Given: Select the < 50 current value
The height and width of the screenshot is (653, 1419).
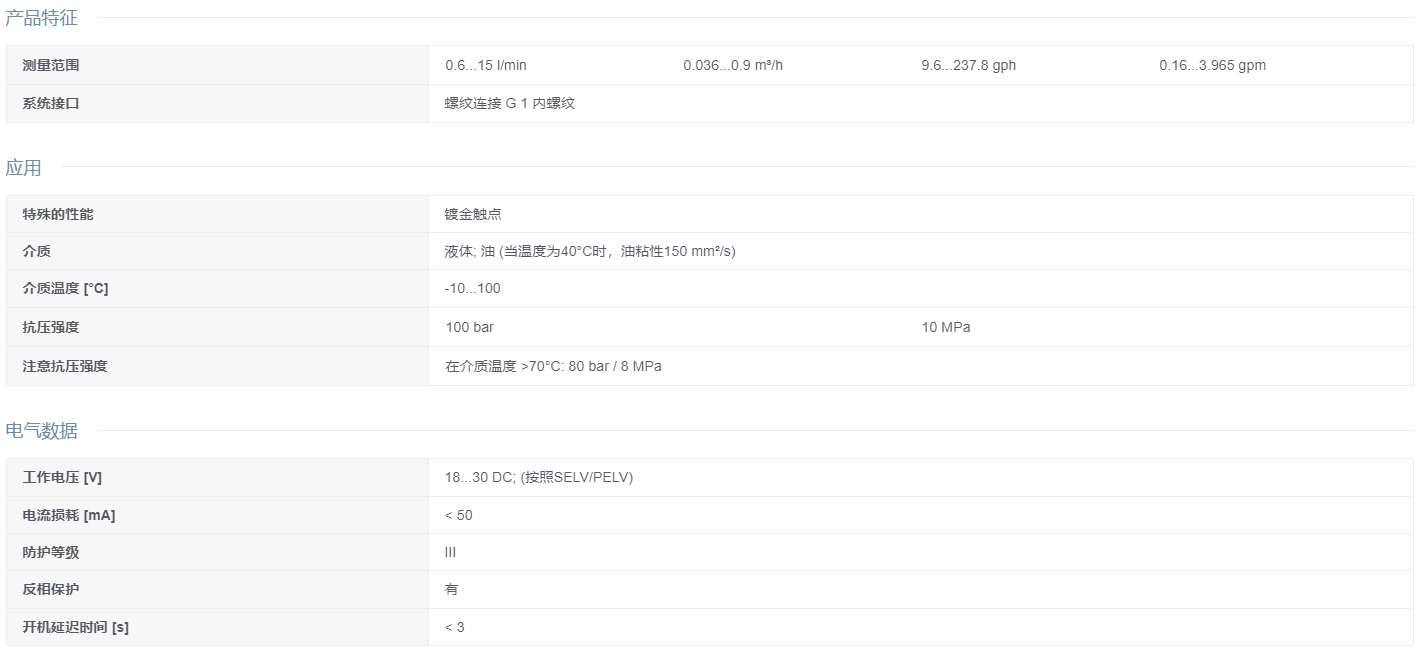Looking at the screenshot, I should (x=459, y=515).
